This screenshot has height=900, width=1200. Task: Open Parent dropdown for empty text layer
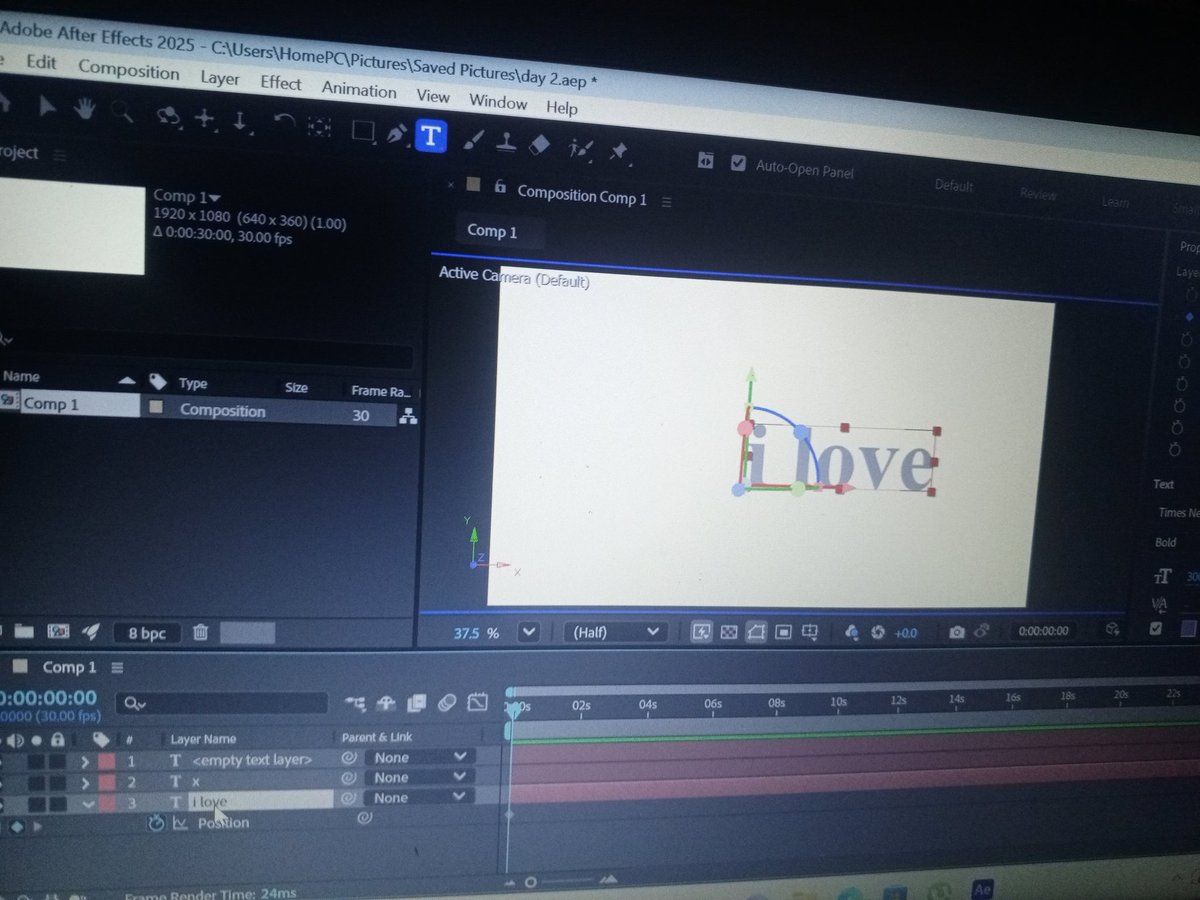pos(419,758)
